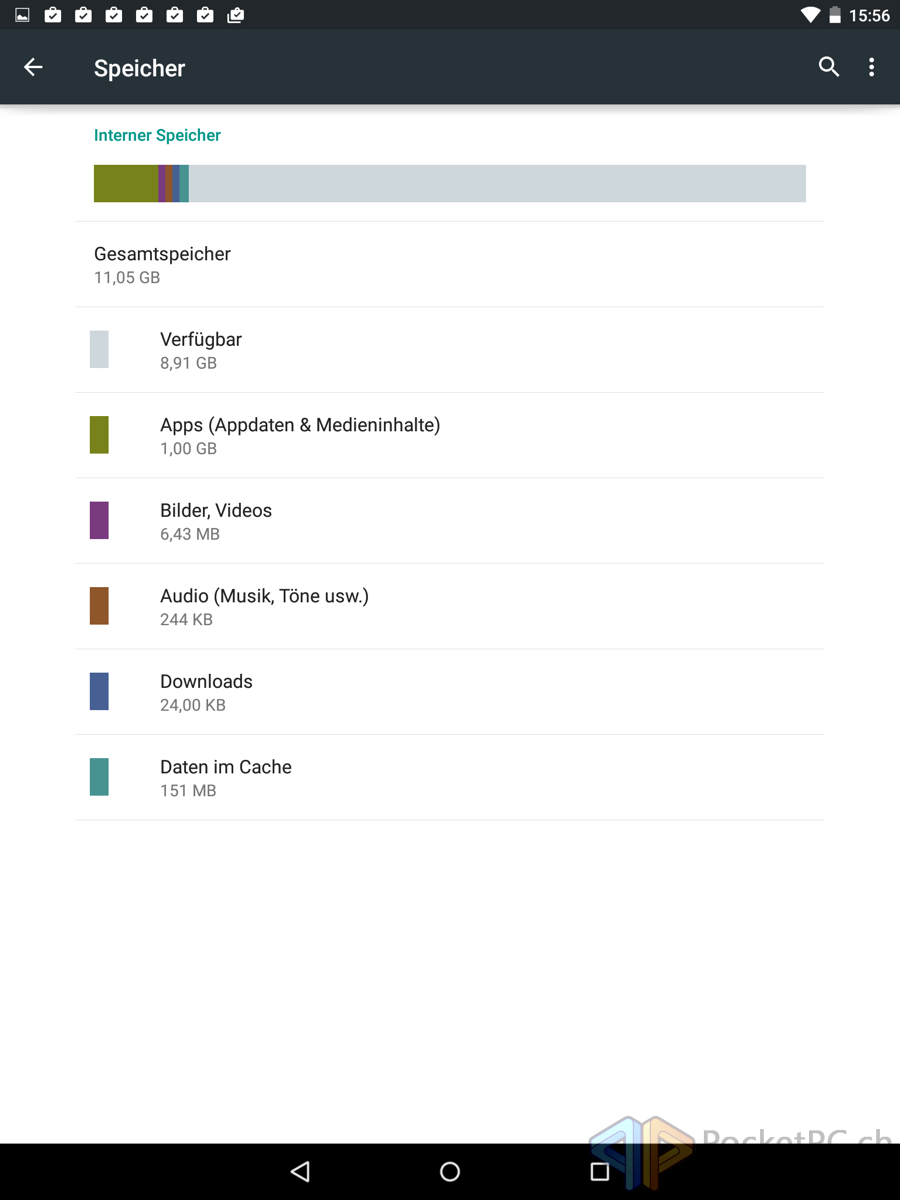The height and width of the screenshot is (1200, 900).
Task: Open recent apps square button
Action: tap(600, 1171)
